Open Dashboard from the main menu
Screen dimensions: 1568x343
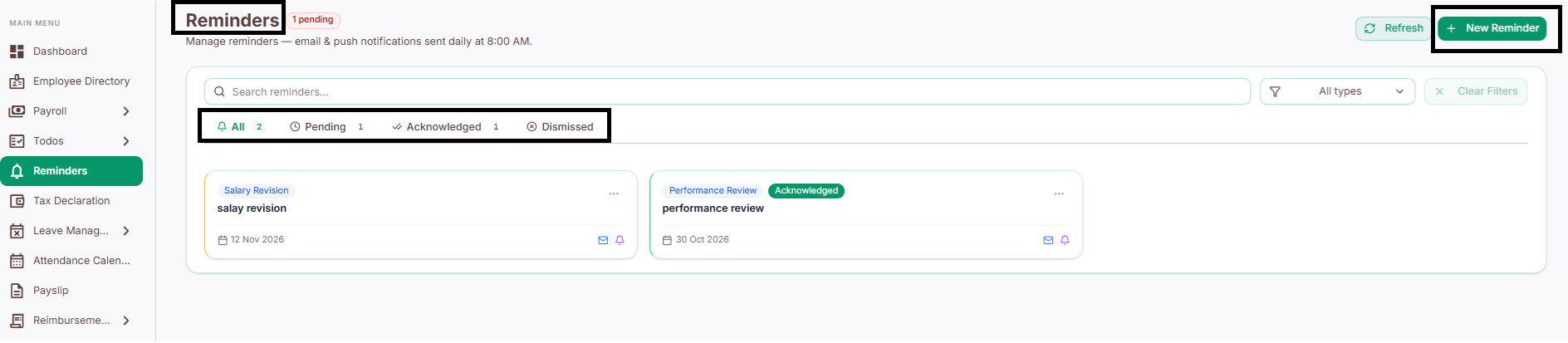point(71,51)
